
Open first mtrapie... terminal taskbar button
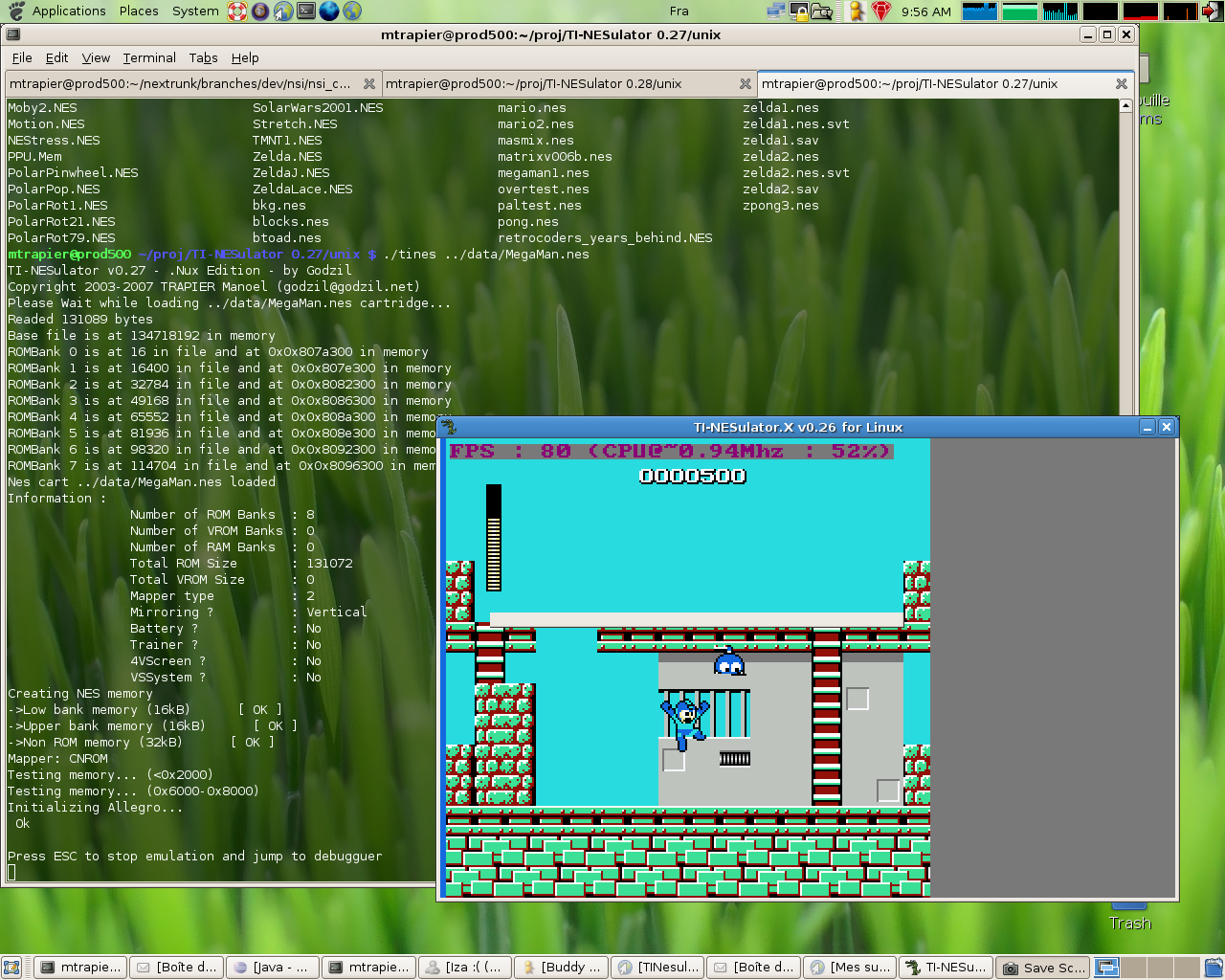tap(80, 968)
